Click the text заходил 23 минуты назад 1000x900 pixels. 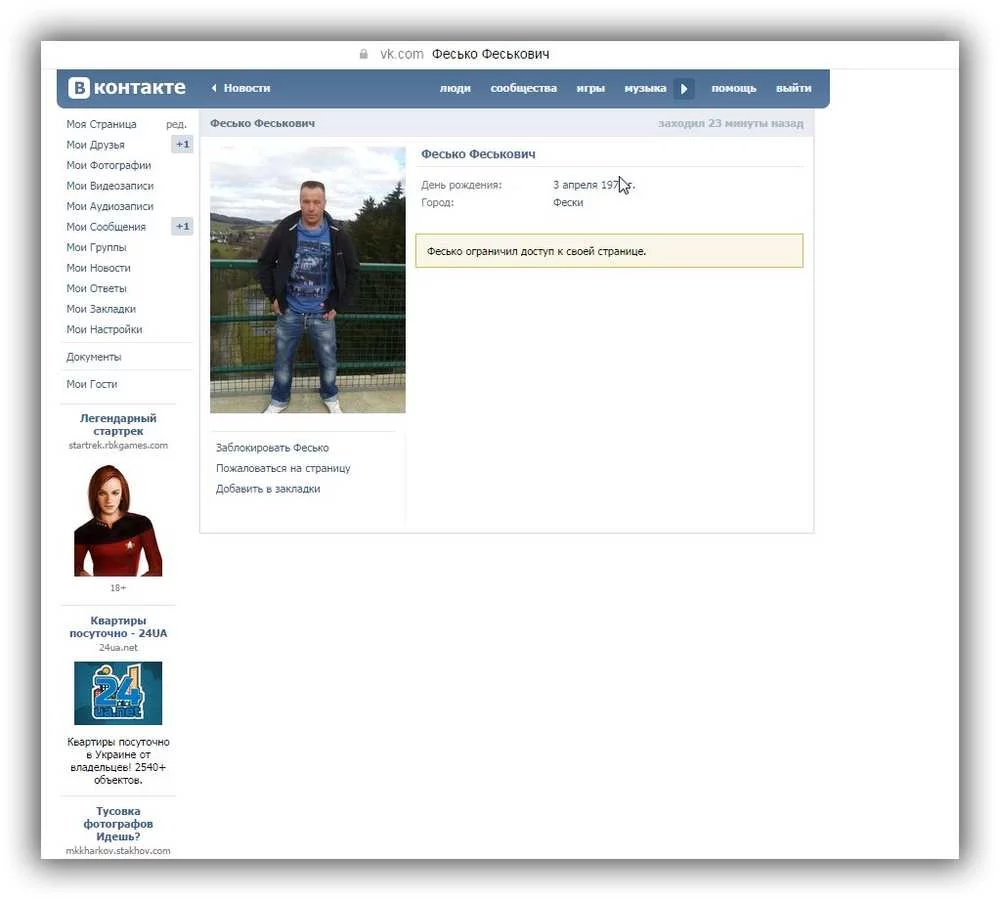[731, 123]
